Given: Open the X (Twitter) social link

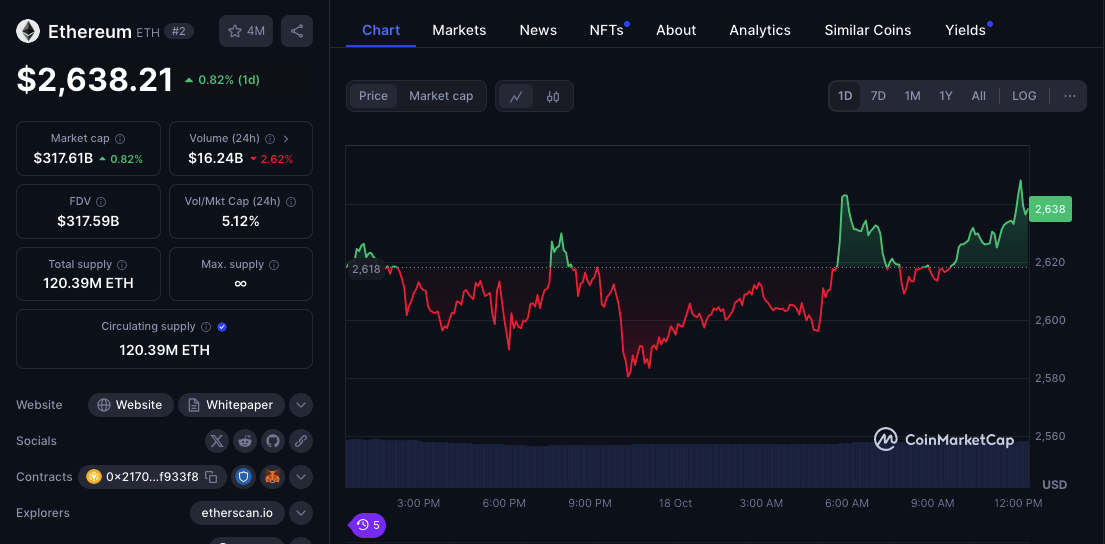Looking at the screenshot, I should (x=217, y=441).
